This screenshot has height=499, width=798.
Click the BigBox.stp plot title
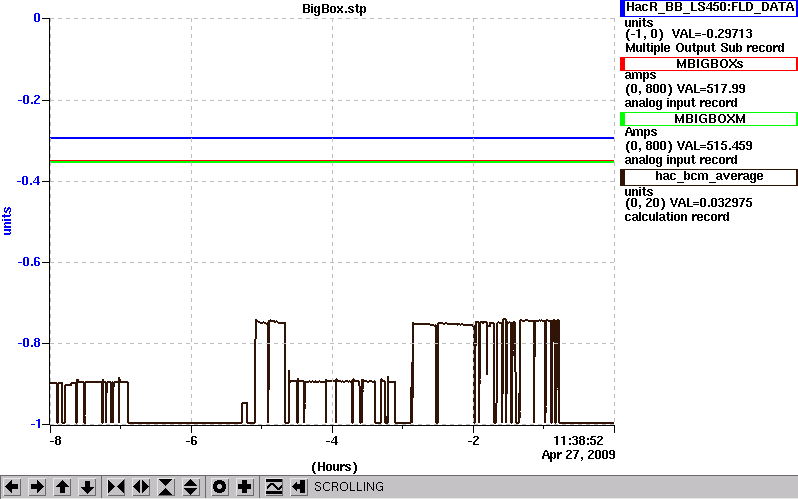point(334,9)
